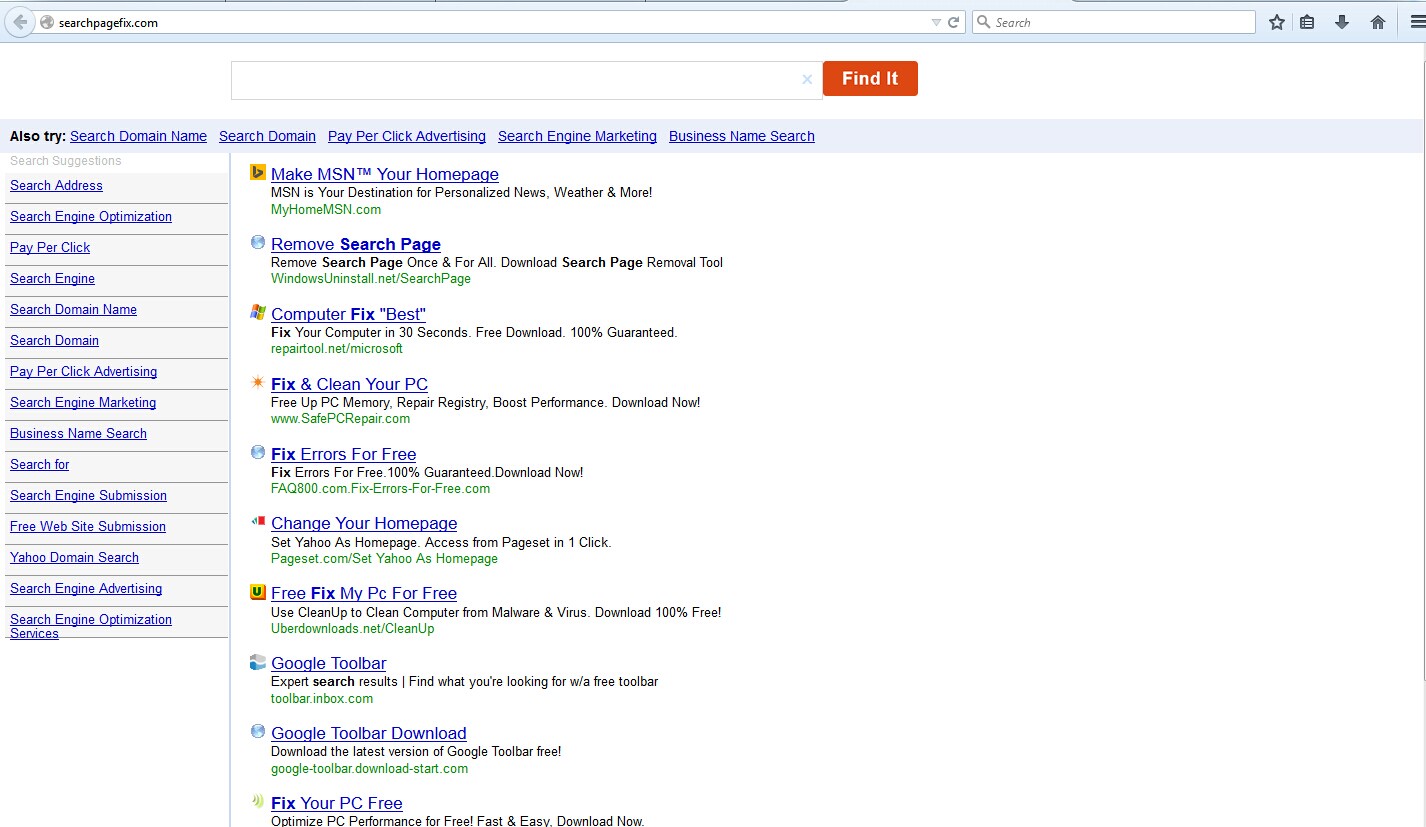Open Pay Per Click Advertising in Also try bar
Screen dimensions: 1426x827
pos(407,136)
